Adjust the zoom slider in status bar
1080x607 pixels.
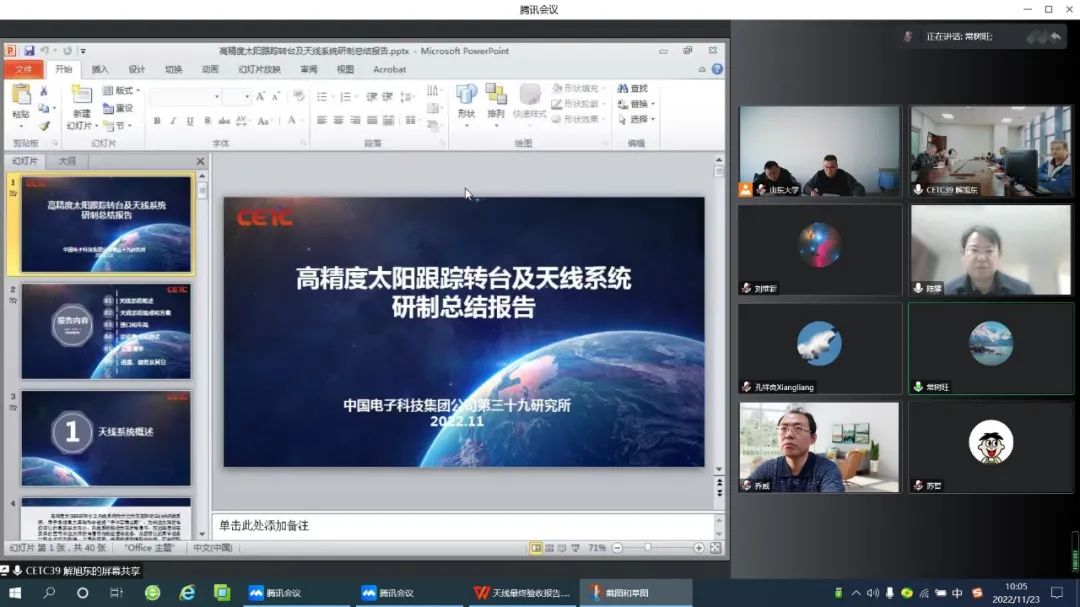click(647, 548)
